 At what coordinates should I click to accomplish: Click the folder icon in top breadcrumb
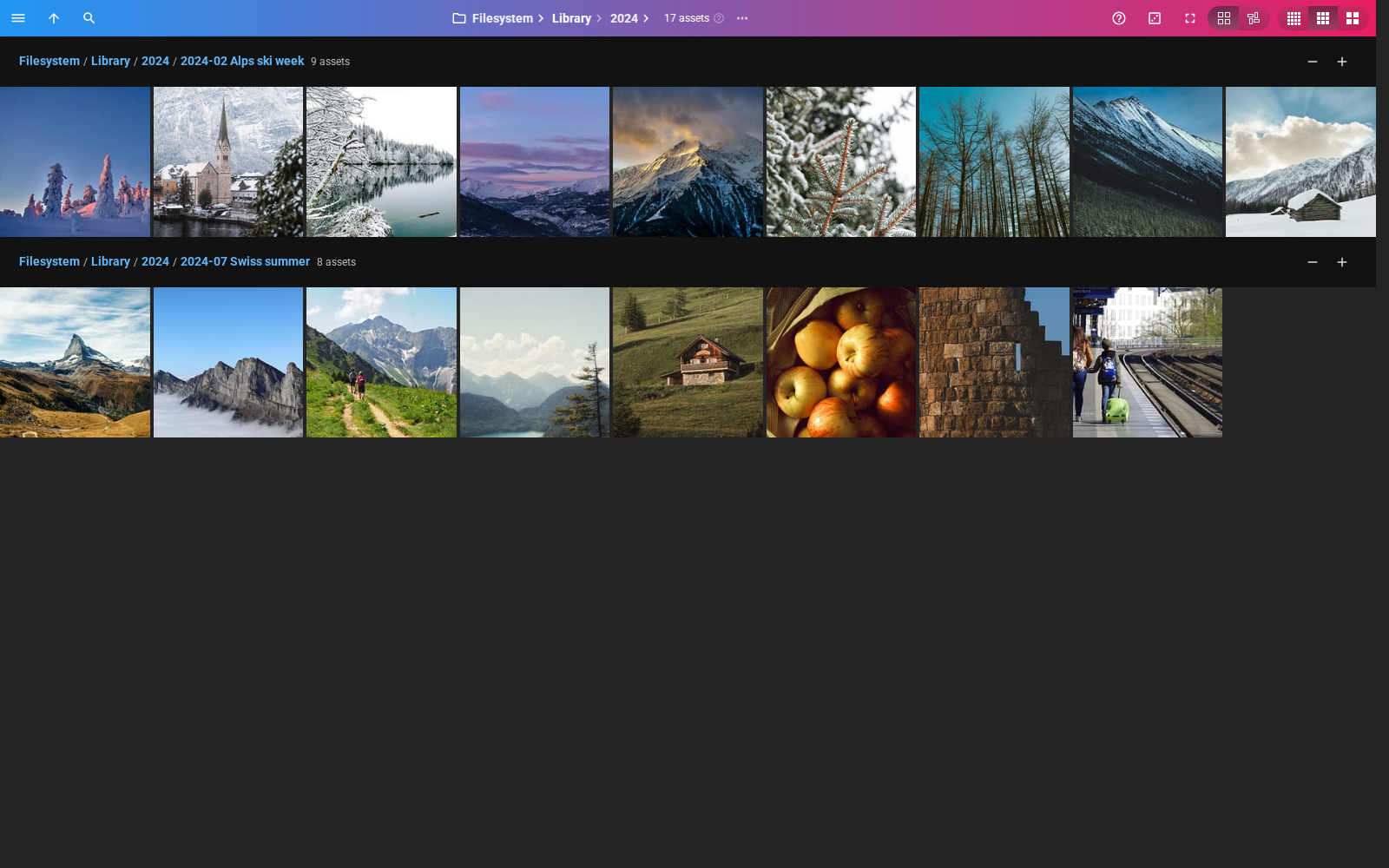[459, 18]
